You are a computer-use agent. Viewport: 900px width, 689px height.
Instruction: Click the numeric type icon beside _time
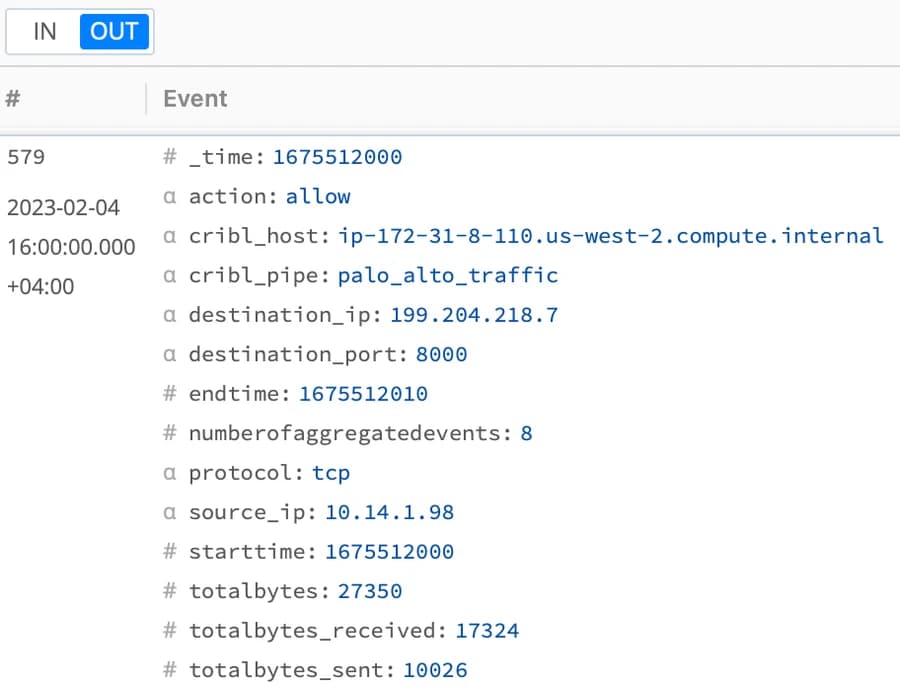pyautogui.click(x=170, y=157)
